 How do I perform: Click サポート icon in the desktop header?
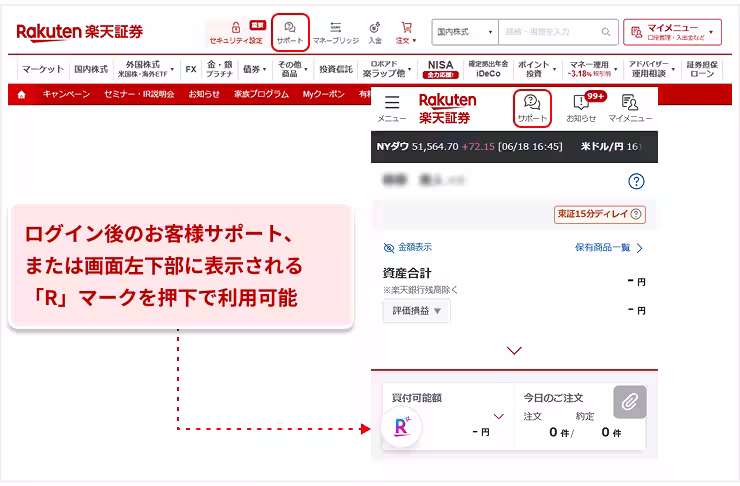point(290,32)
